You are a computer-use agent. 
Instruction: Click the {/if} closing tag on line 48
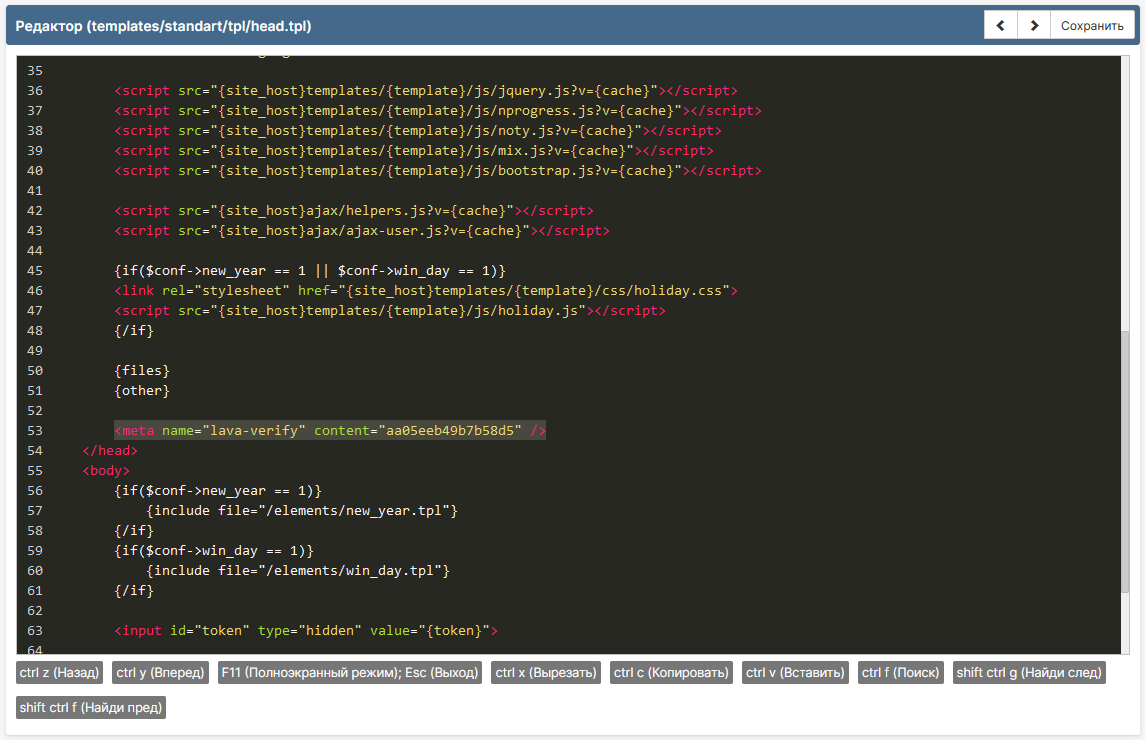134,330
